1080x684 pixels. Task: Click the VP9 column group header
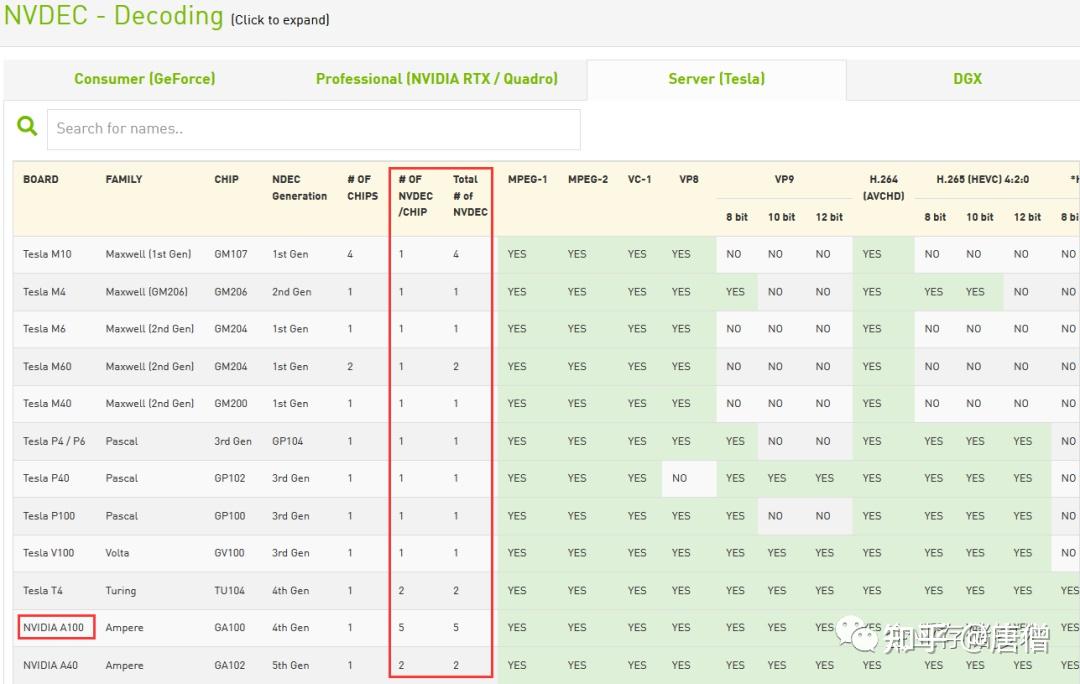coord(784,179)
